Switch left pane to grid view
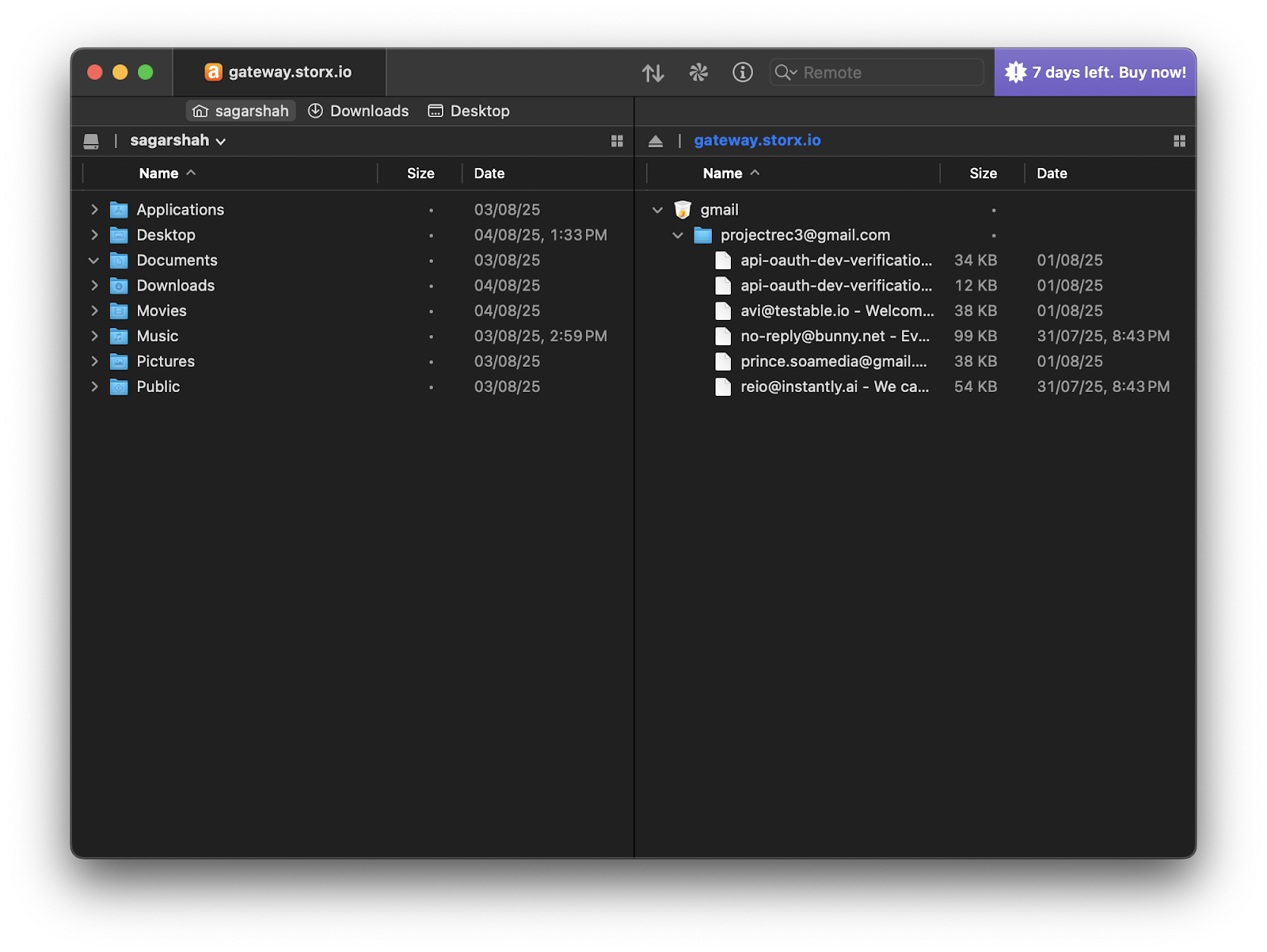1267x952 pixels. (x=617, y=141)
